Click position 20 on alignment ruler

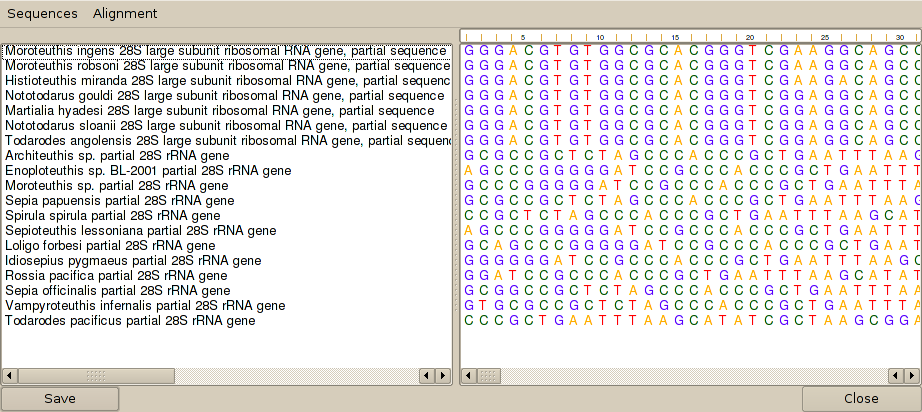[x=751, y=37]
